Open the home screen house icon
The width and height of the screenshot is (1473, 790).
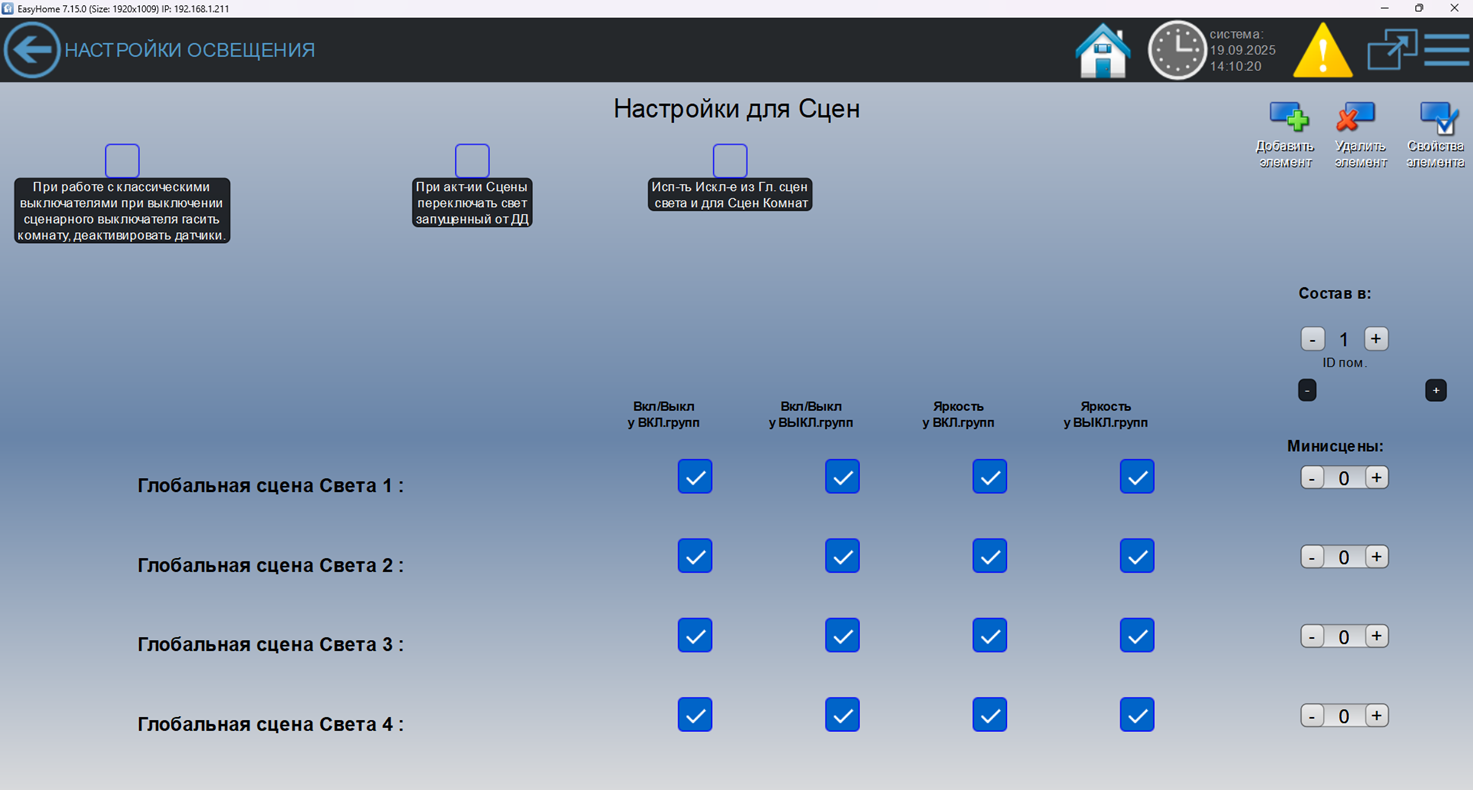[1103, 50]
